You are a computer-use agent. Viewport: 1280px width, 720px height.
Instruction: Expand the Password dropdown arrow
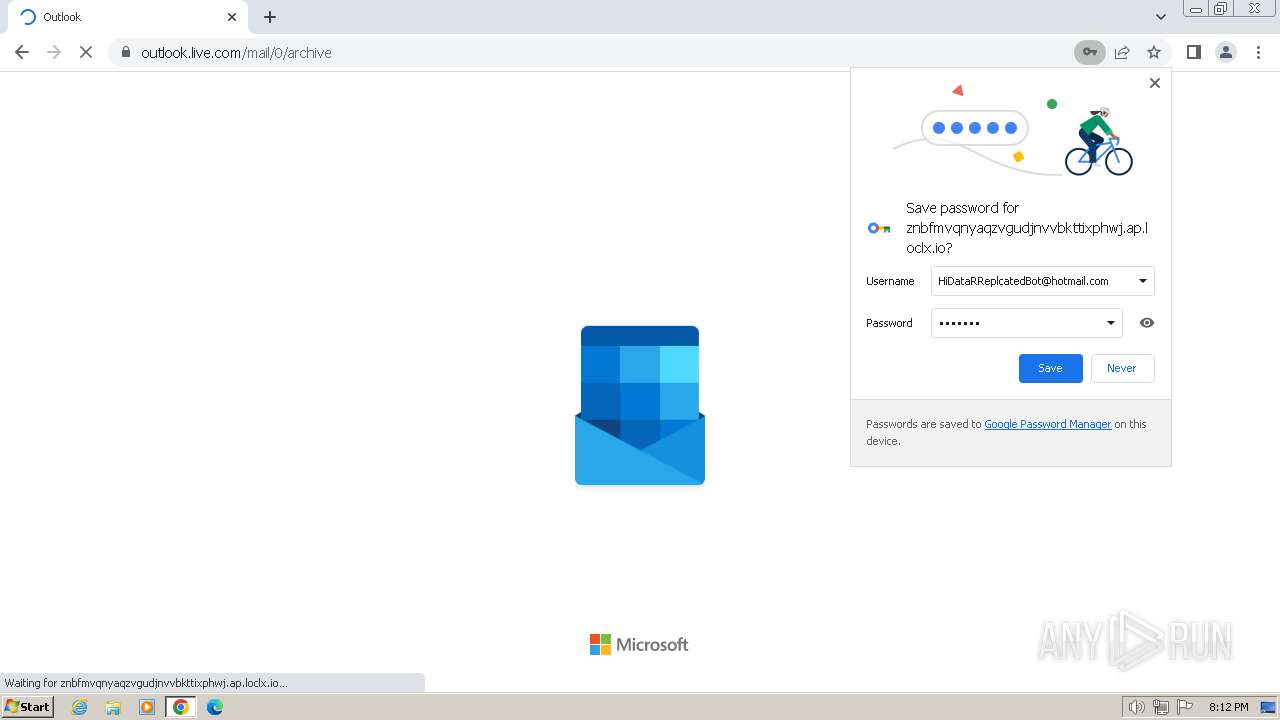(x=1111, y=323)
